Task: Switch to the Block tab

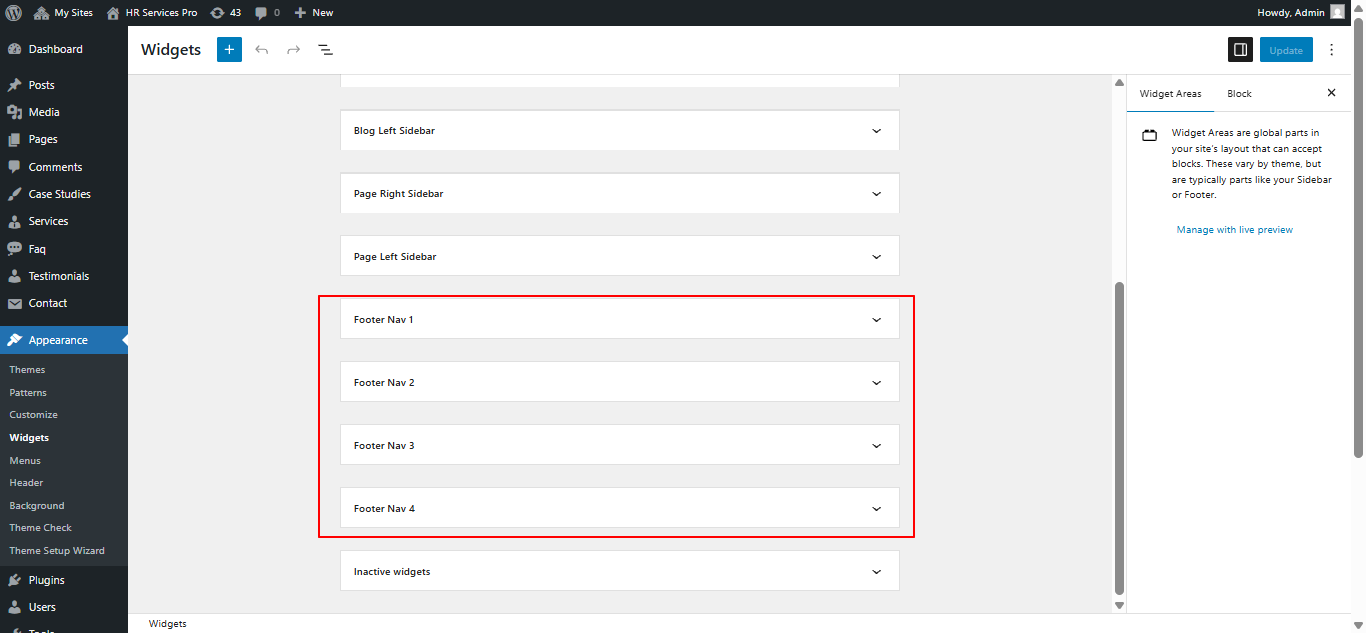Action: (x=1238, y=93)
